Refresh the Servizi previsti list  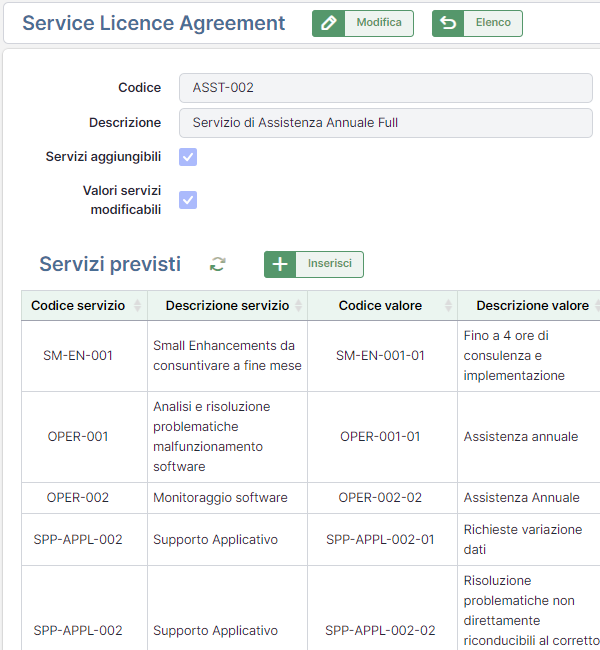pyautogui.click(x=217, y=264)
